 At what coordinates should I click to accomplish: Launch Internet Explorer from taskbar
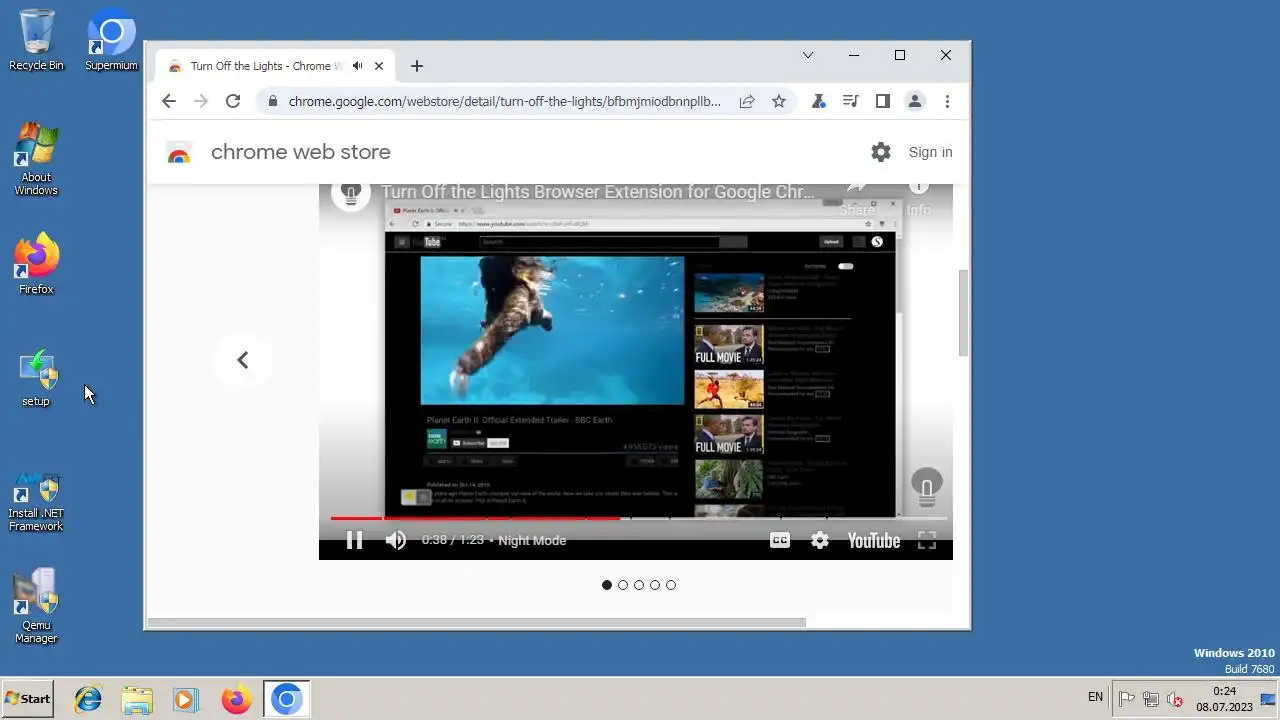point(88,699)
